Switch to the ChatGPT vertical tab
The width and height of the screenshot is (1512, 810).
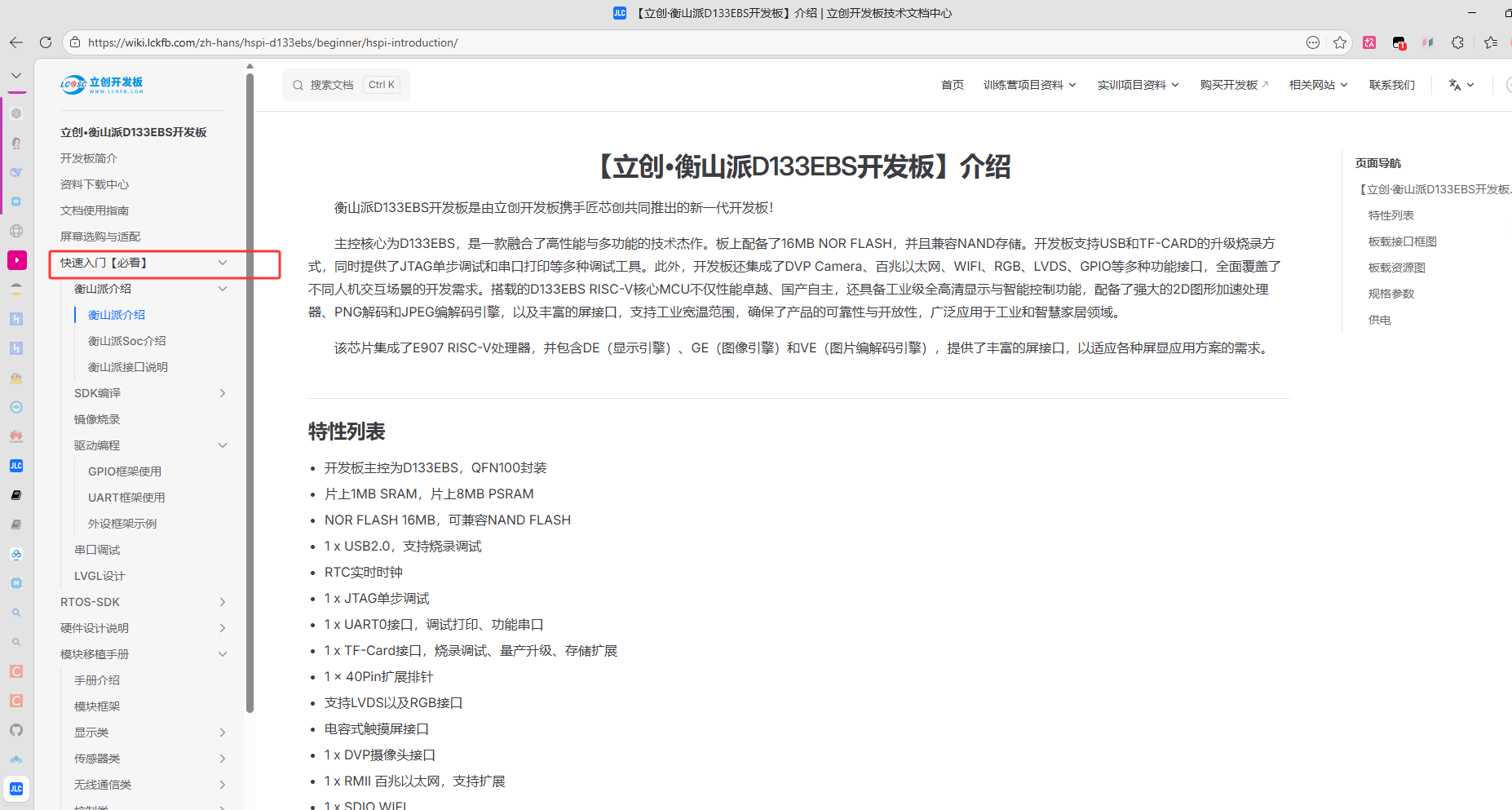[16, 113]
